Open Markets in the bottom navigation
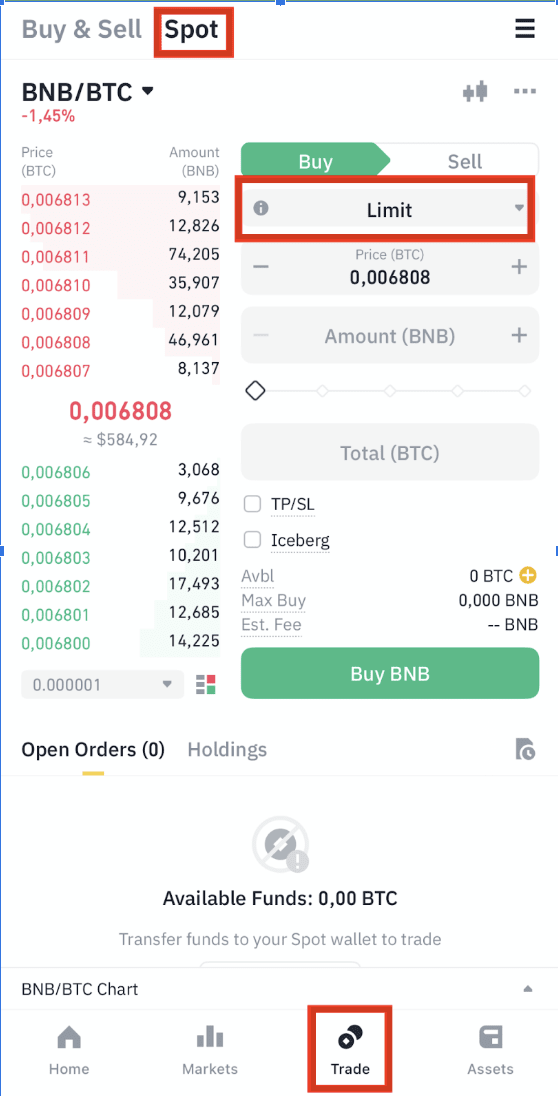558x1096 pixels. click(210, 1051)
